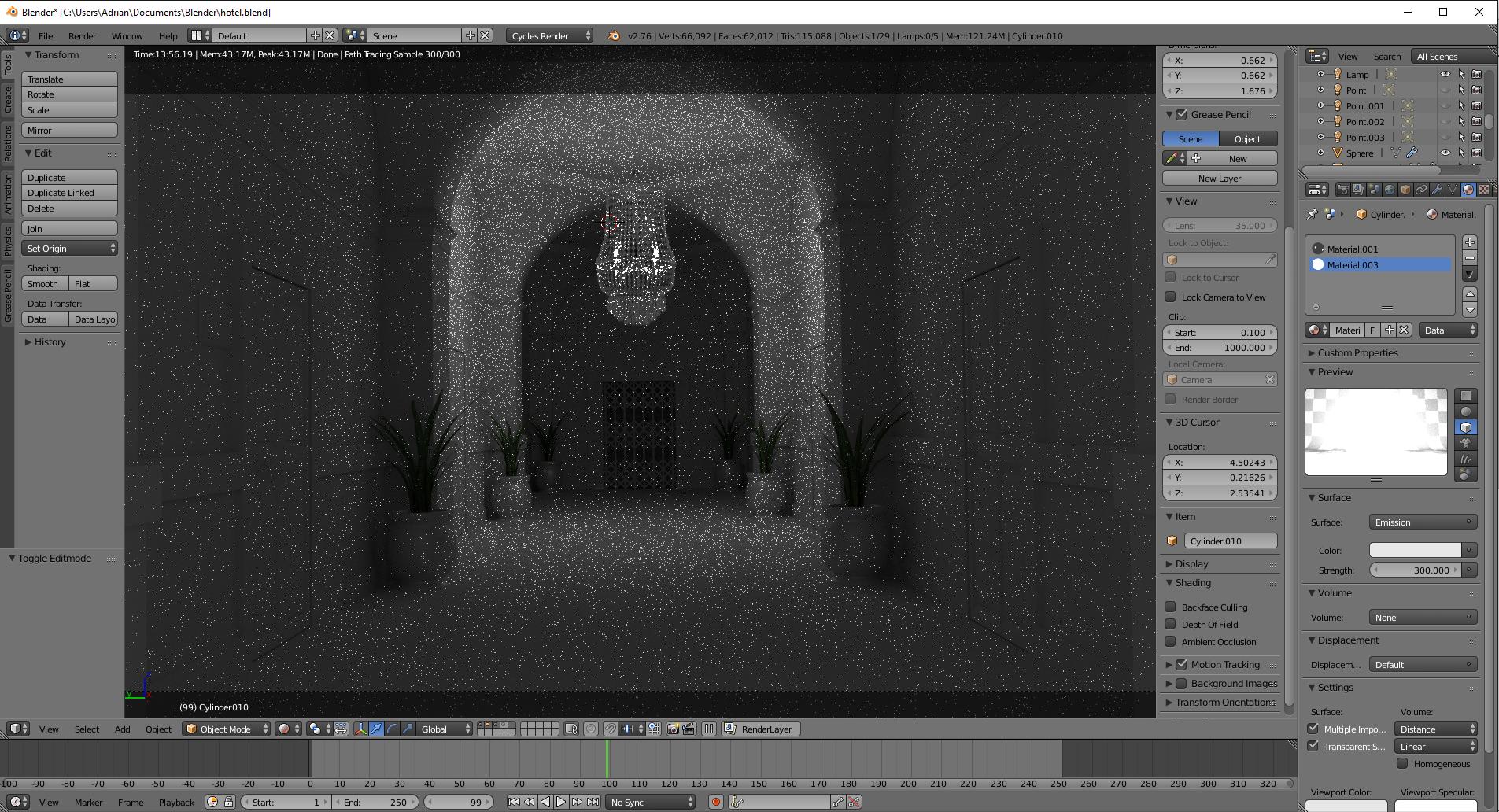Toggle 3D manipulator axis icon
Viewport: 1499px width, 812px height.
[360, 729]
